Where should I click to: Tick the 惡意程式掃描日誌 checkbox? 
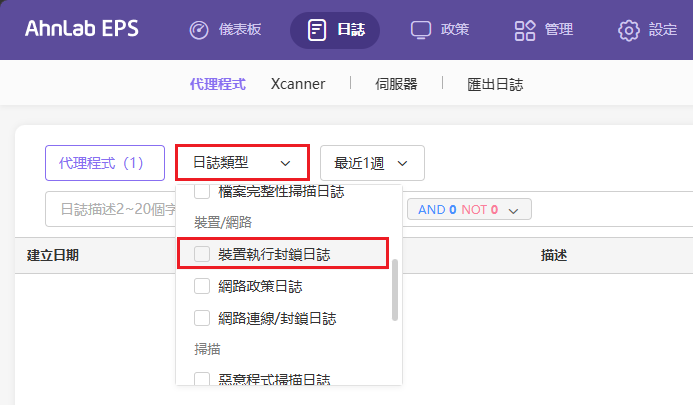tap(202, 378)
